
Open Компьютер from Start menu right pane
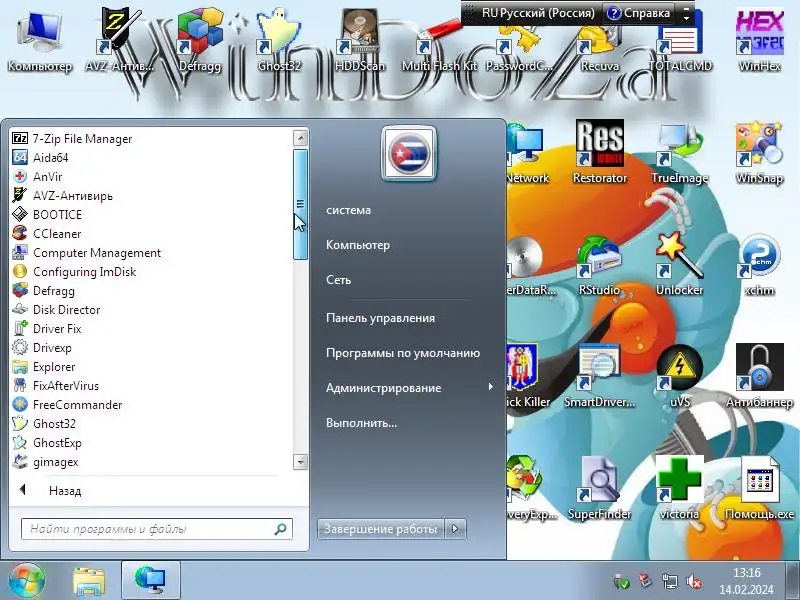coord(358,245)
